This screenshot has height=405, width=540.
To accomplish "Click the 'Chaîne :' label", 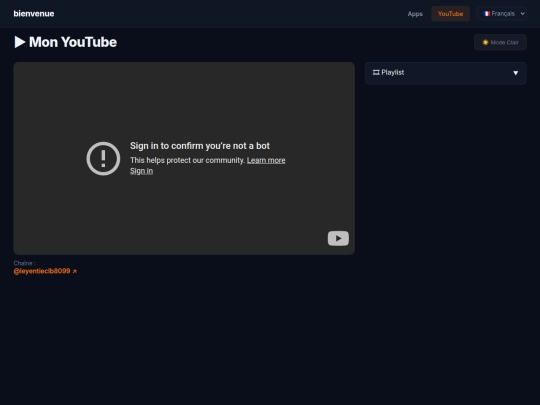I will click(x=24, y=263).
